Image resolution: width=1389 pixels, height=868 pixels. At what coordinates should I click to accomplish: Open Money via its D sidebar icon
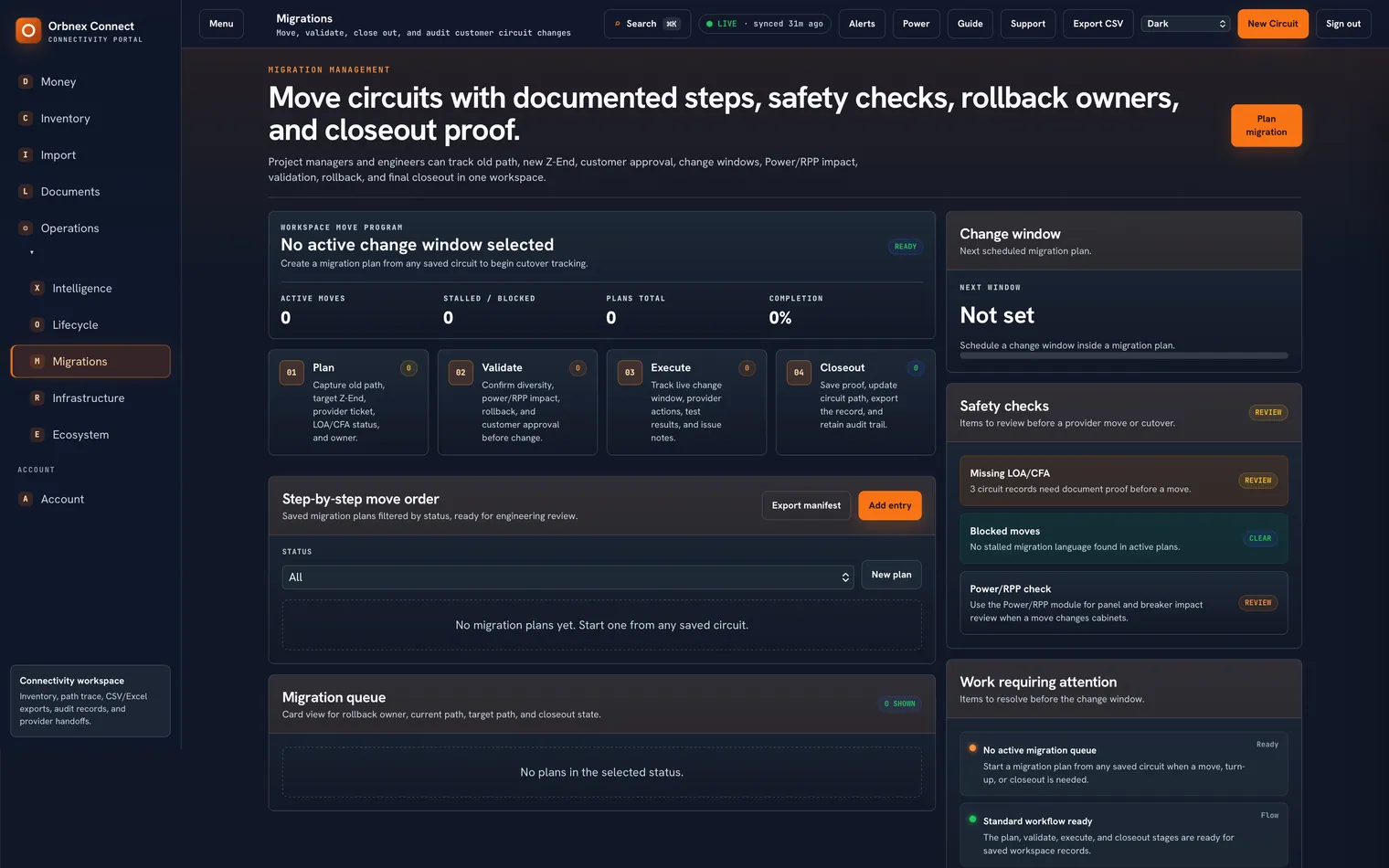[26, 81]
